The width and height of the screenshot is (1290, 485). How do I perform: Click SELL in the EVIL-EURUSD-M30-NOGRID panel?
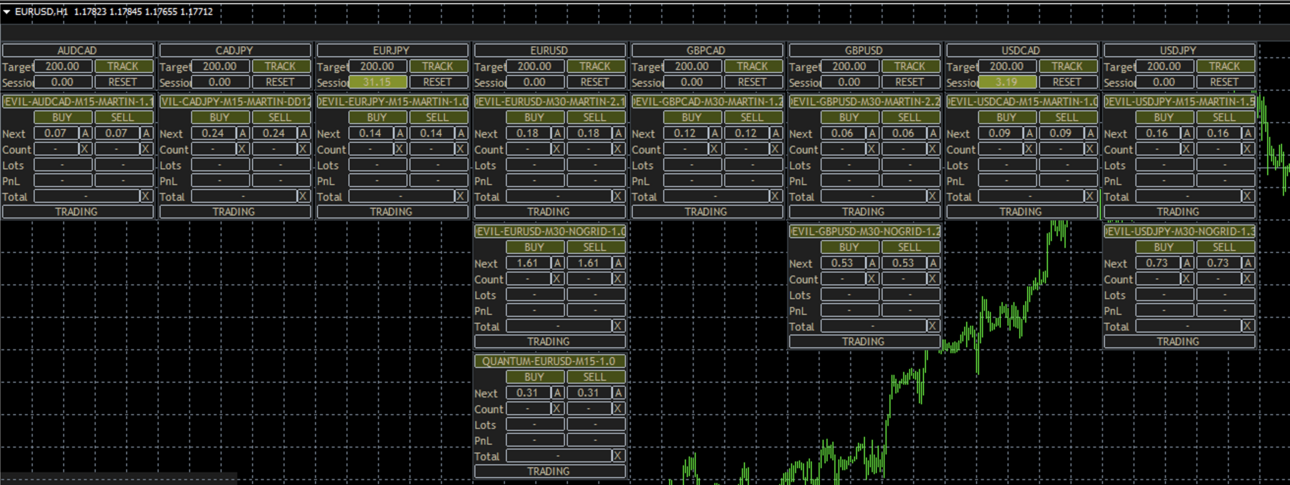(x=596, y=247)
